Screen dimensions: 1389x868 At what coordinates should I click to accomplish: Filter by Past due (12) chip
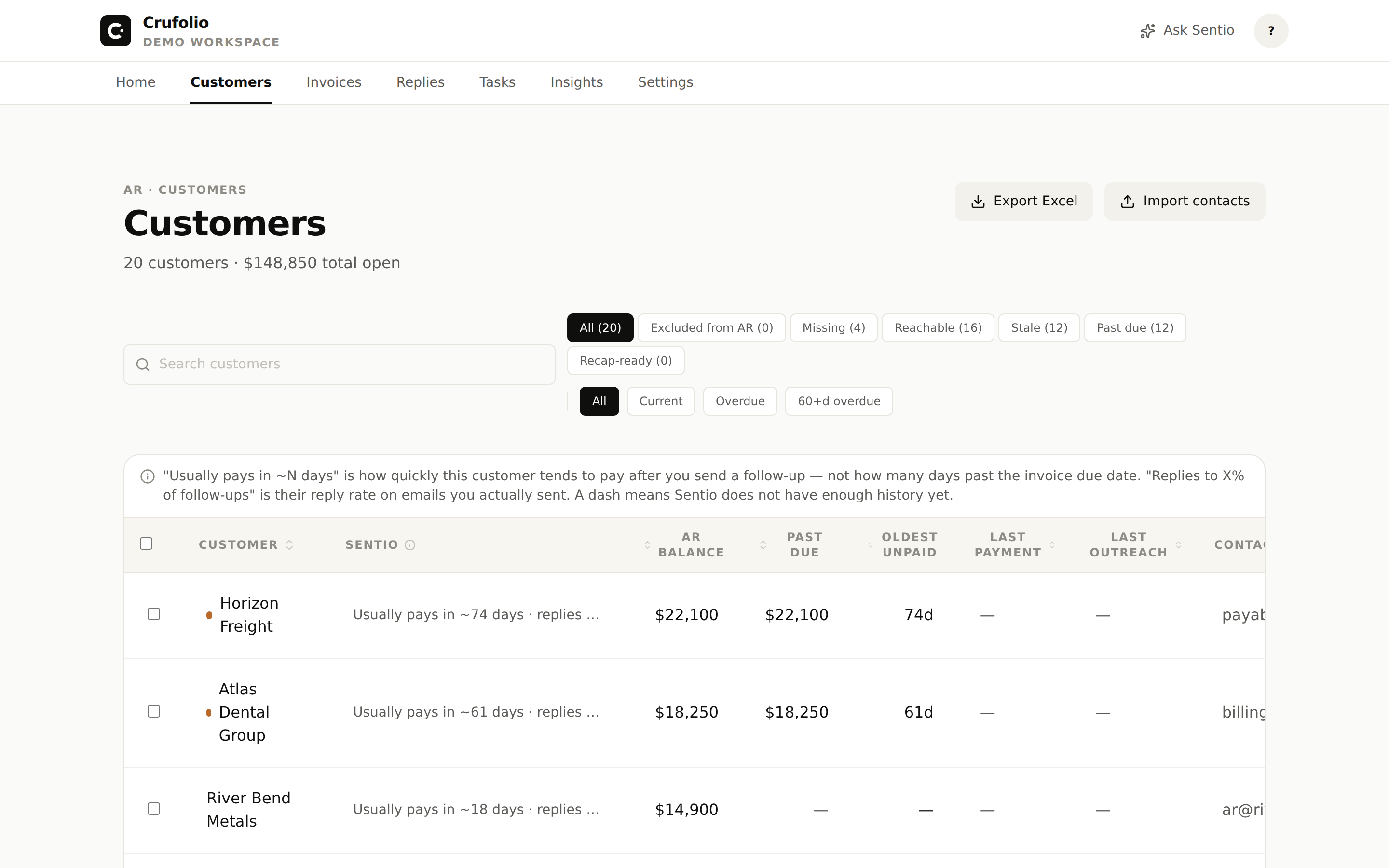[x=1135, y=328]
